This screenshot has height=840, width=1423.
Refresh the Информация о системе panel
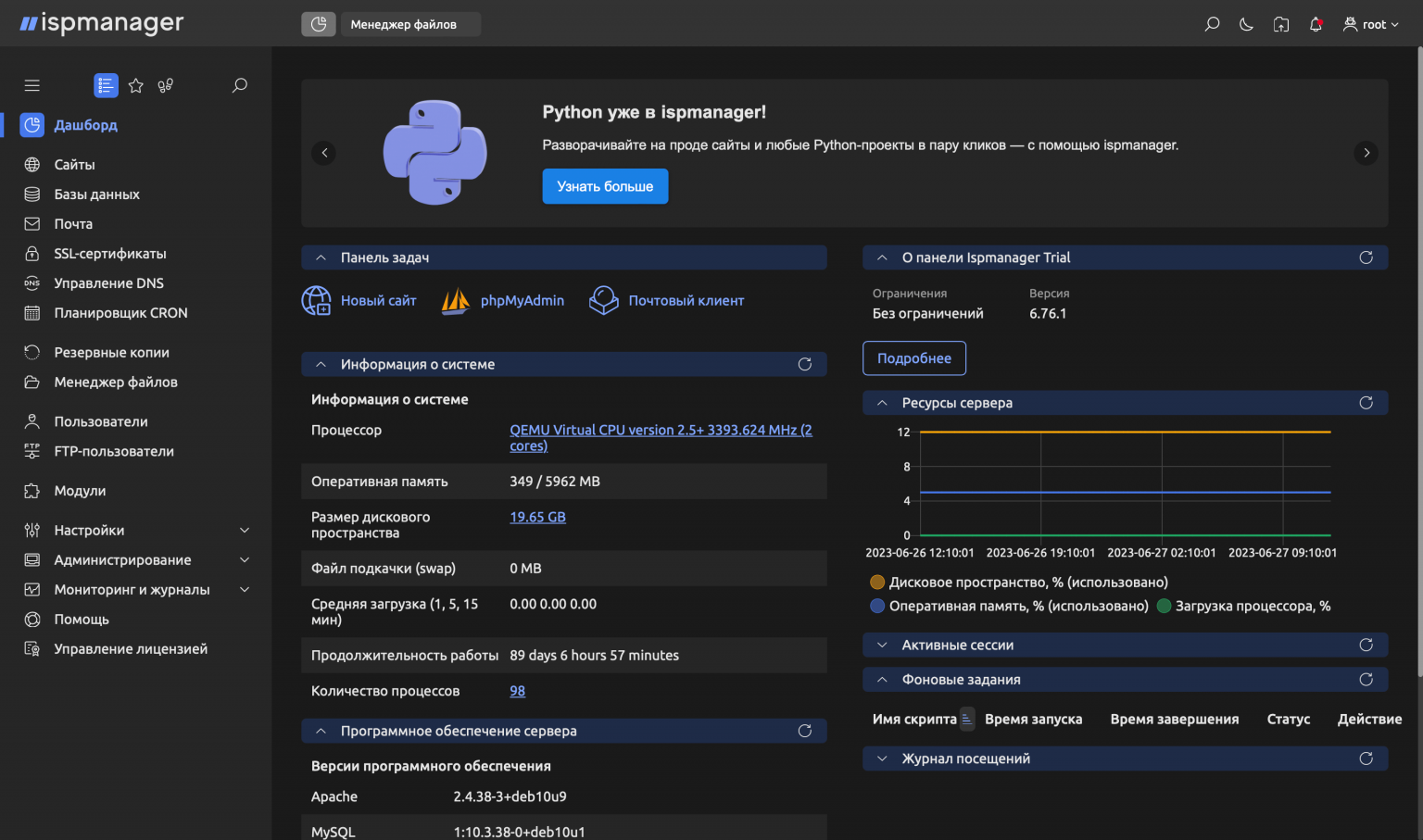(x=804, y=364)
